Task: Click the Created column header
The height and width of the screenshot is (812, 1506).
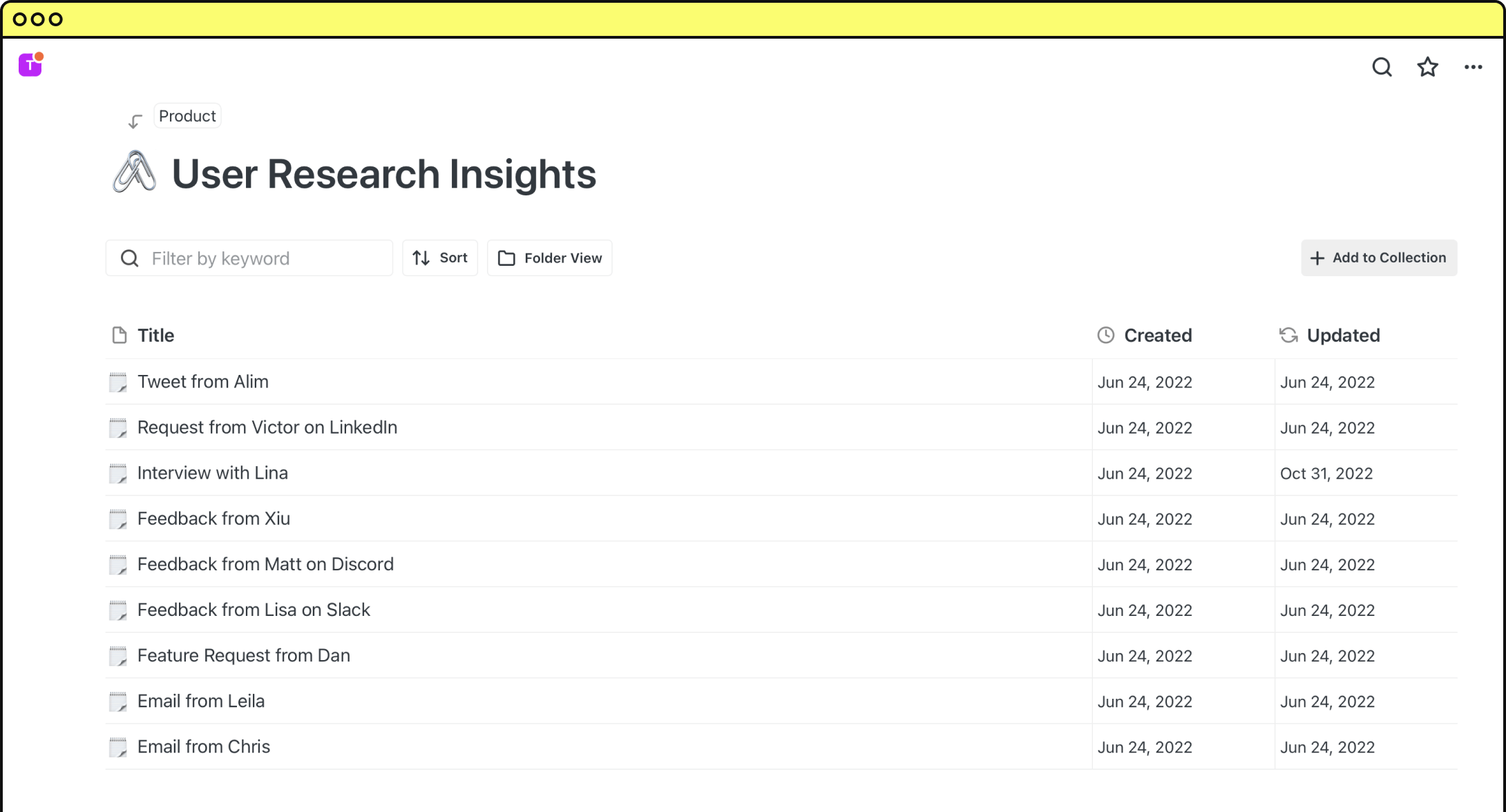Action: point(1157,336)
